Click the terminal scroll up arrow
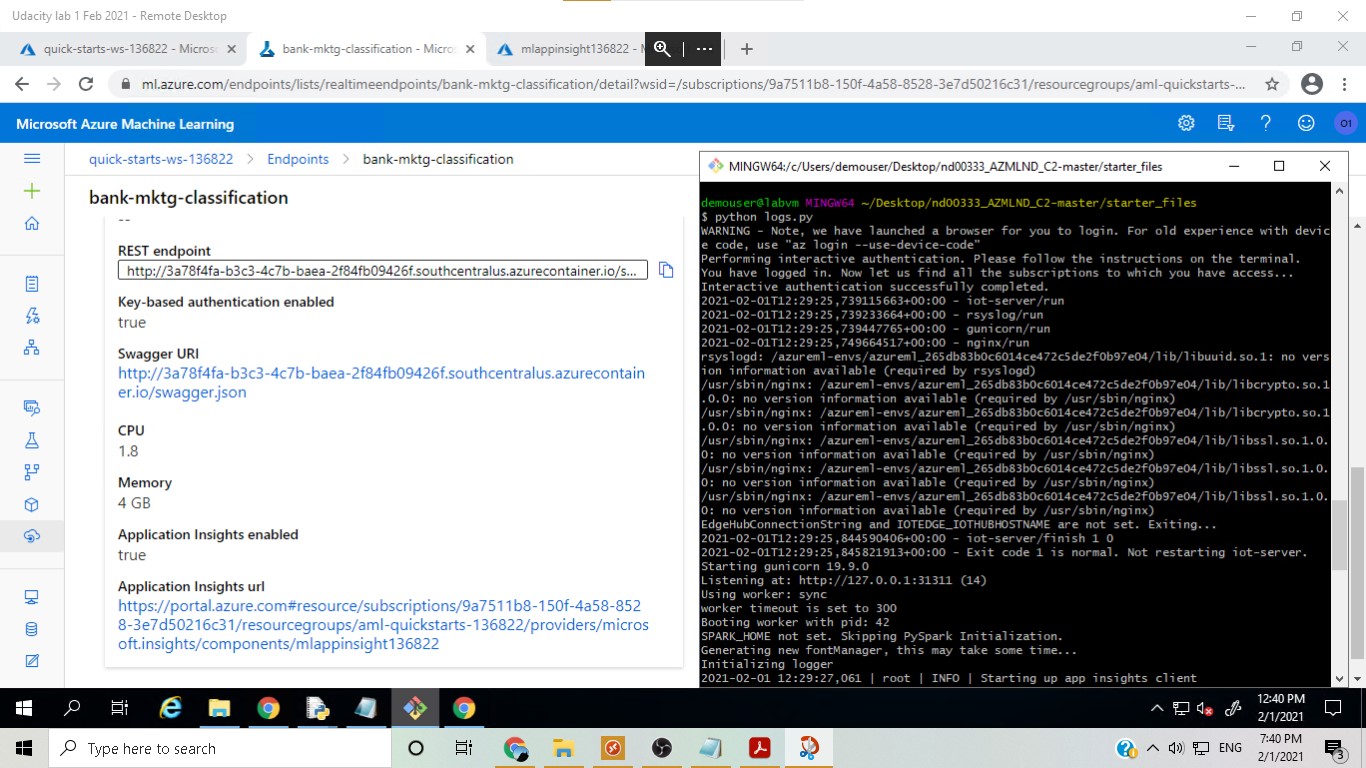This screenshot has width=1366, height=768. (x=1340, y=191)
